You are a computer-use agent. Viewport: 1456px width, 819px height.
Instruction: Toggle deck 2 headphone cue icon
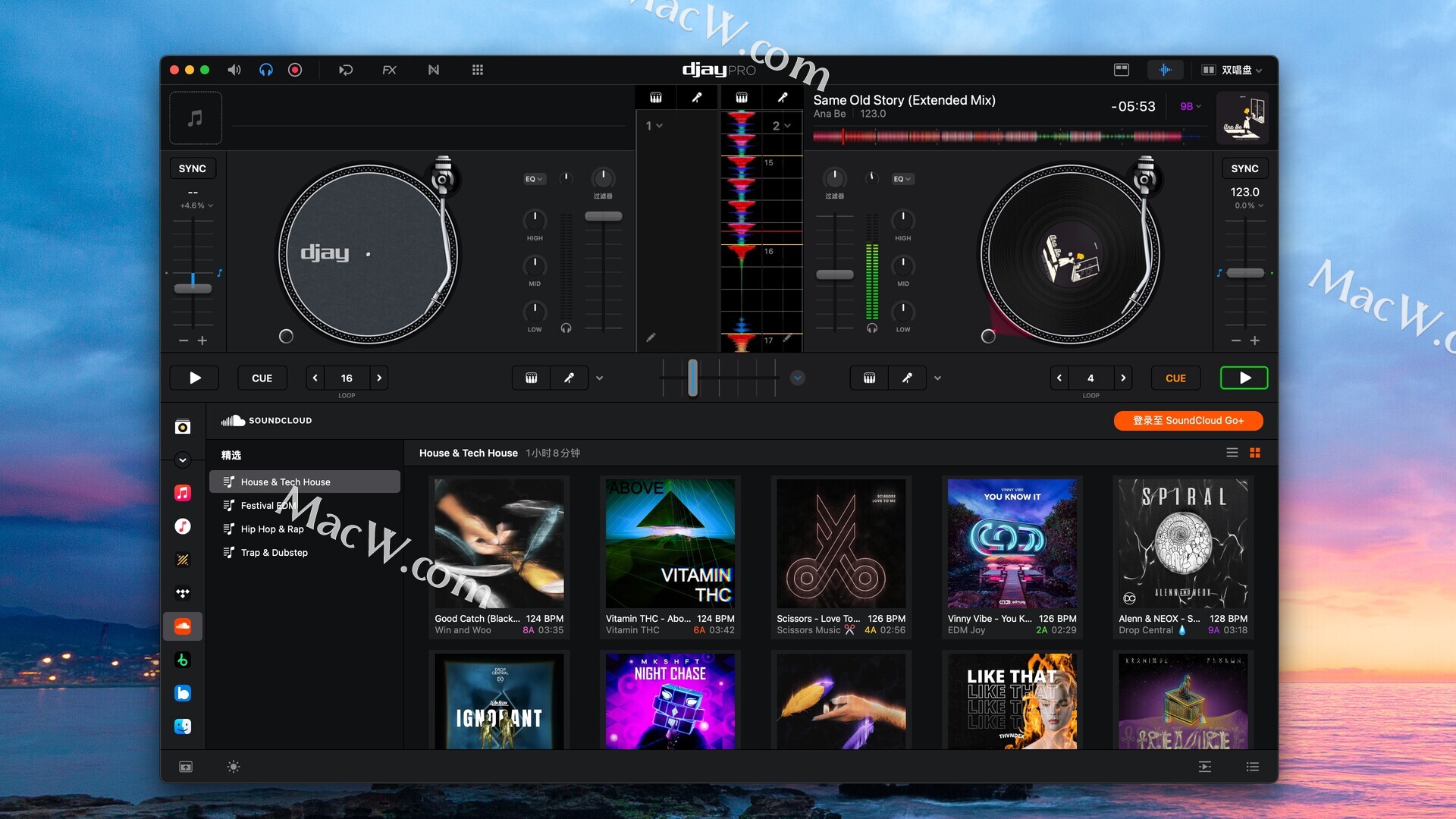872,328
